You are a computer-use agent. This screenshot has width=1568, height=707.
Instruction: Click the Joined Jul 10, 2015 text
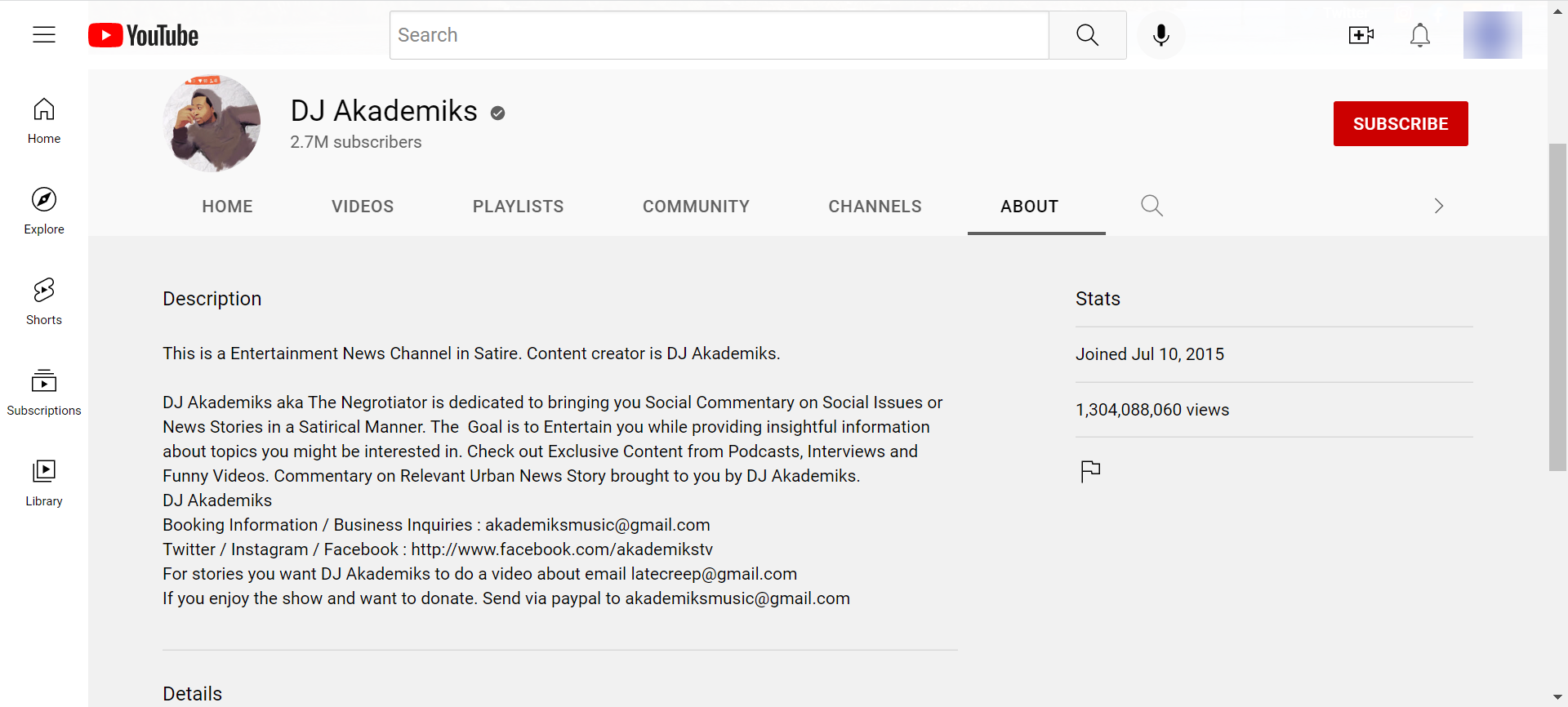pyautogui.click(x=1150, y=354)
